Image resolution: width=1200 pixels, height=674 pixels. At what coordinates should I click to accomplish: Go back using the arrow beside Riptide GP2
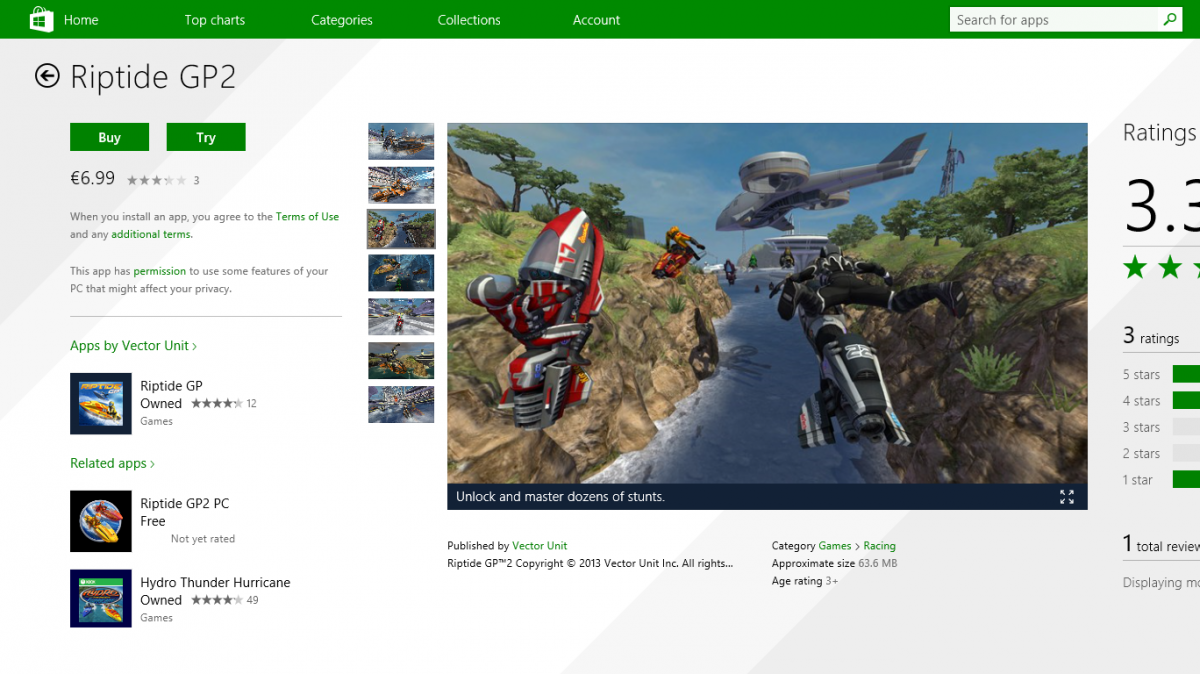pyautogui.click(x=47, y=76)
